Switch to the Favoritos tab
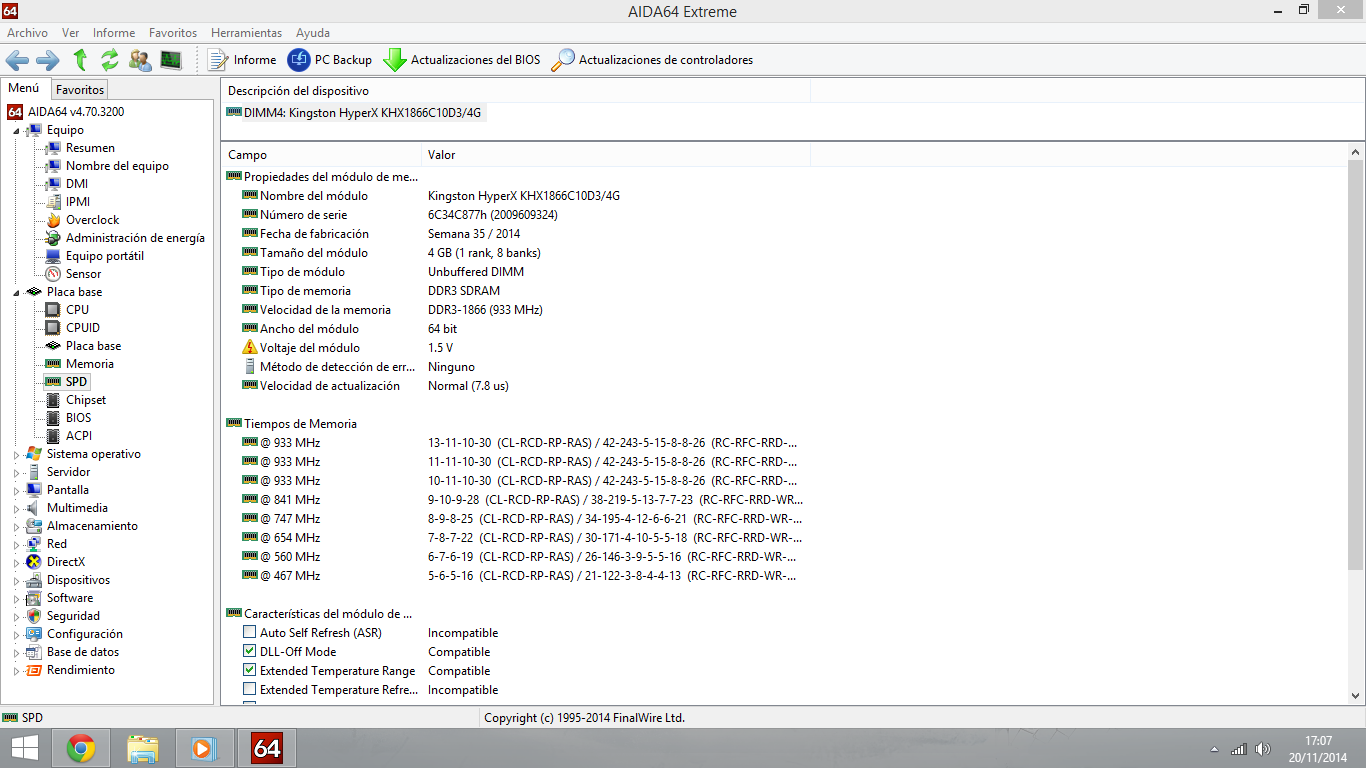Image resolution: width=1366 pixels, height=768 pixels. point(80,90)
